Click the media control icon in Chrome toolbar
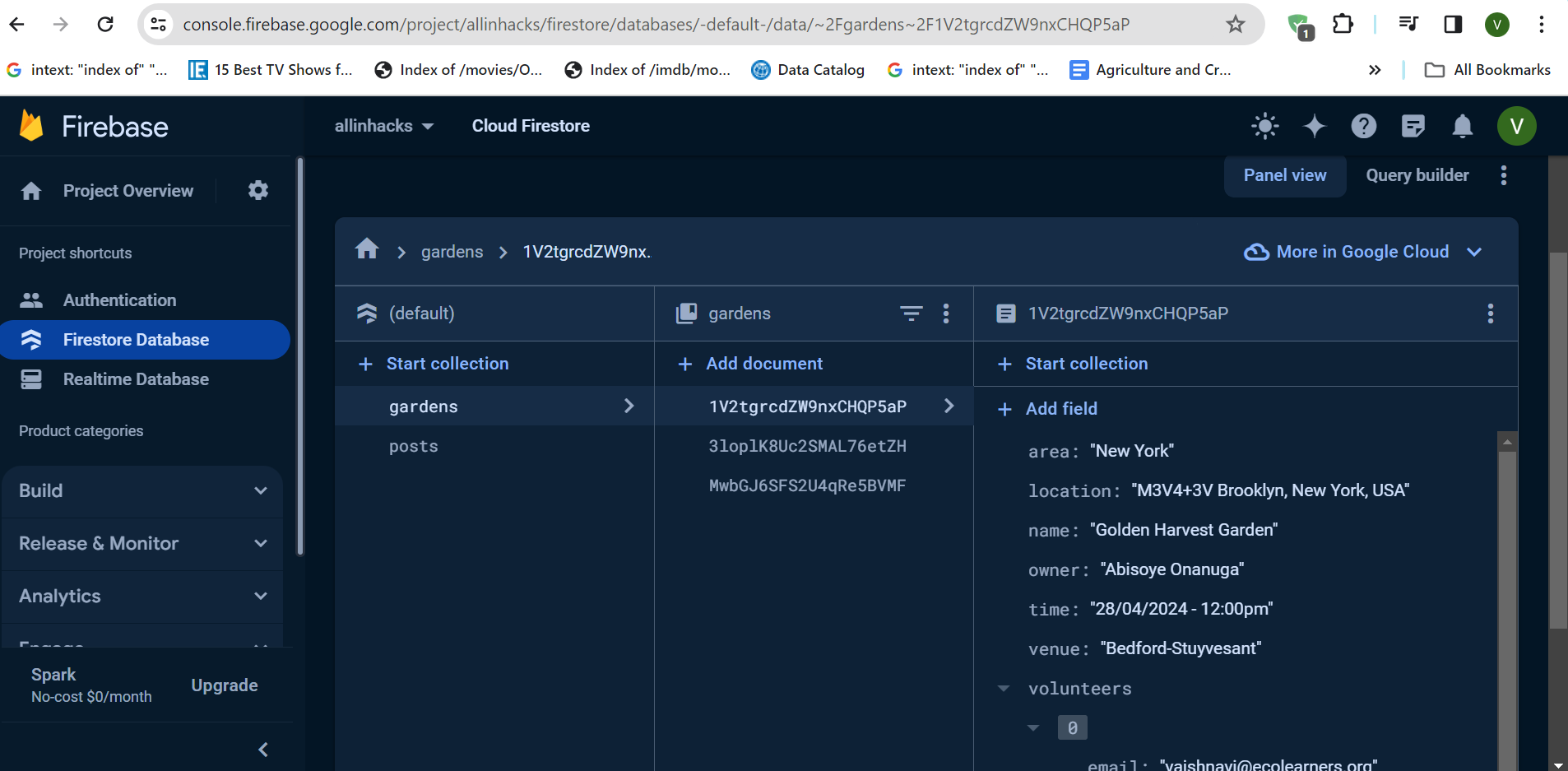This screenshot has width=1568, height=771. pyautogui.click(x=1408, y=25)
